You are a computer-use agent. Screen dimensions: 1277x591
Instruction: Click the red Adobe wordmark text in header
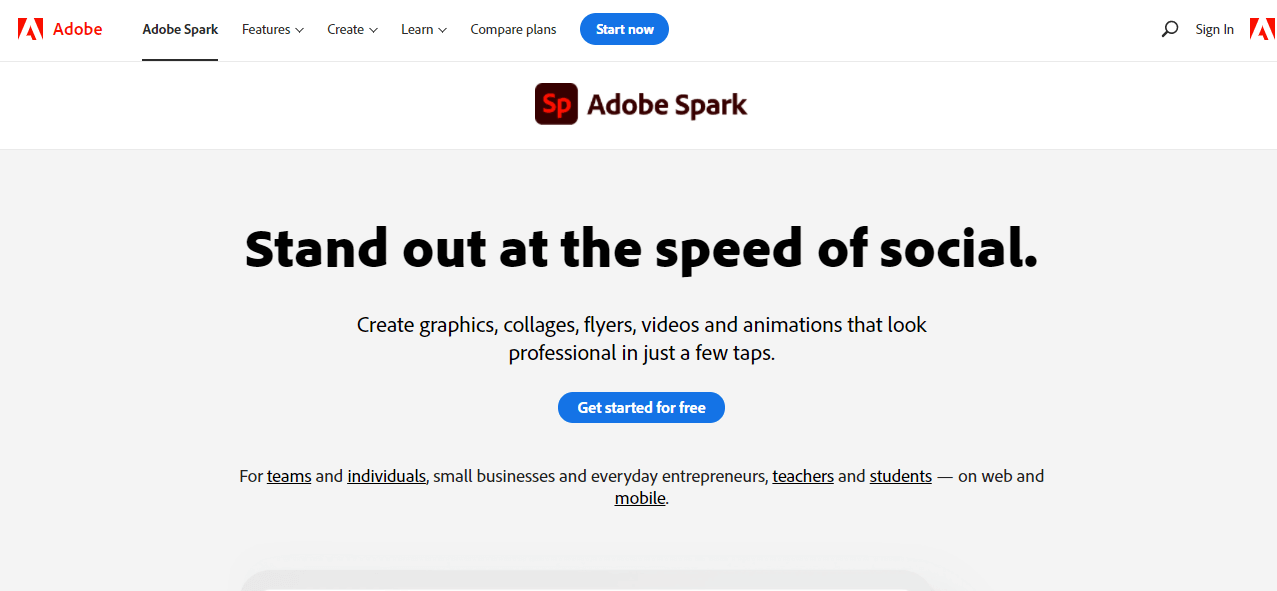[x=77, y=29]
